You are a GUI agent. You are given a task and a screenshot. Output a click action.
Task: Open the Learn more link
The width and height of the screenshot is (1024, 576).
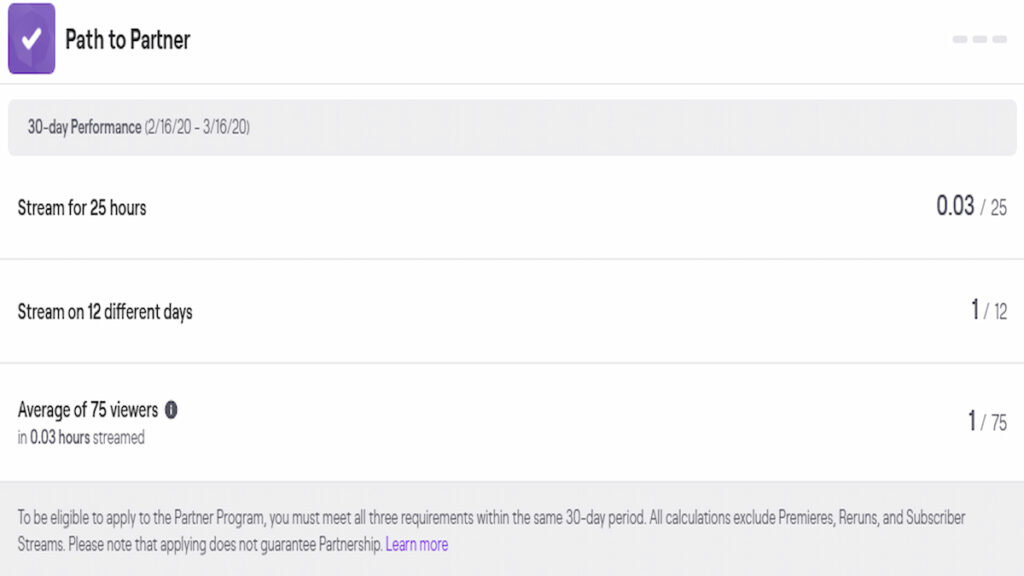click(x=417, y=544)
